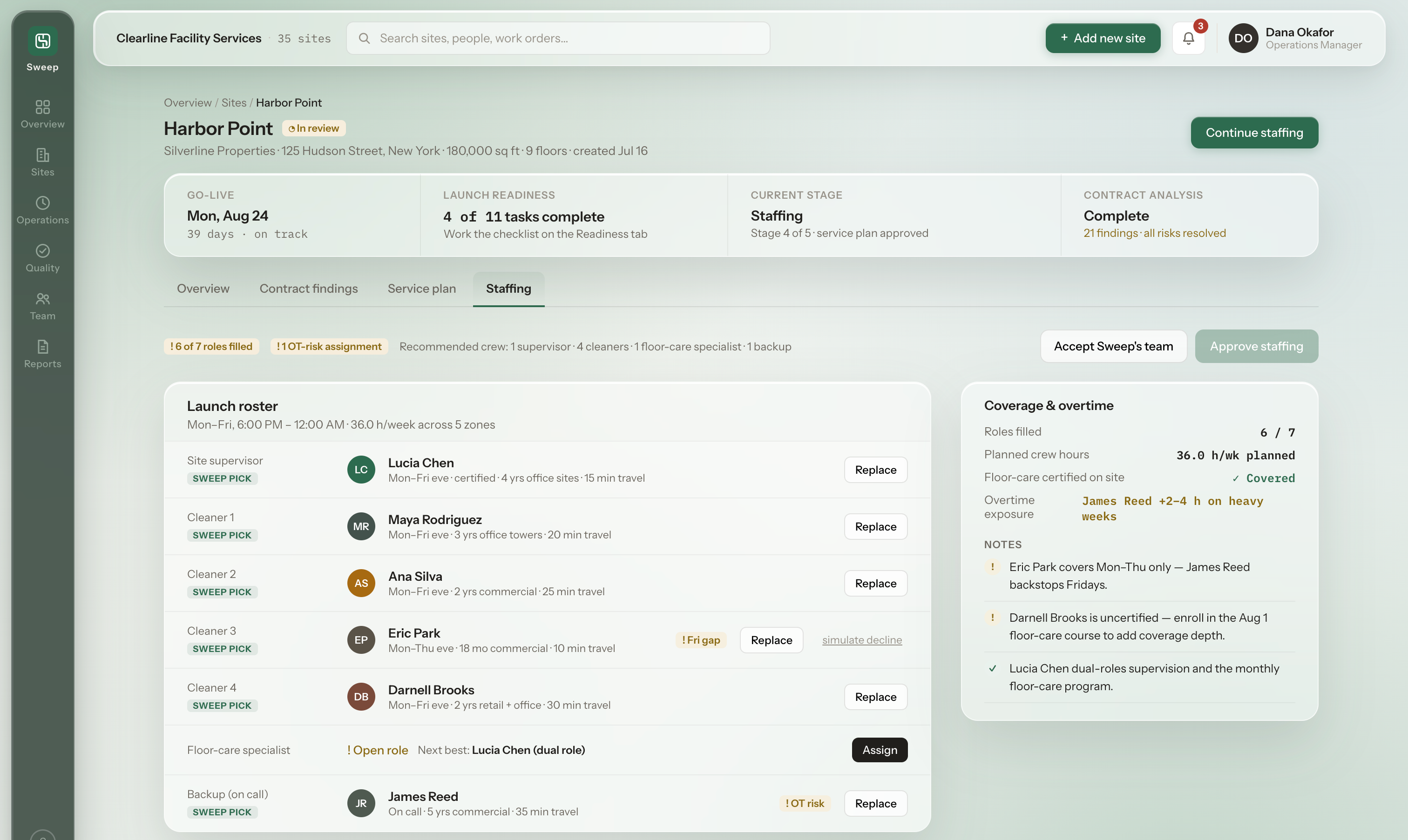Click the 1 OT-risk assignment chip

click(x=329, y=346)
